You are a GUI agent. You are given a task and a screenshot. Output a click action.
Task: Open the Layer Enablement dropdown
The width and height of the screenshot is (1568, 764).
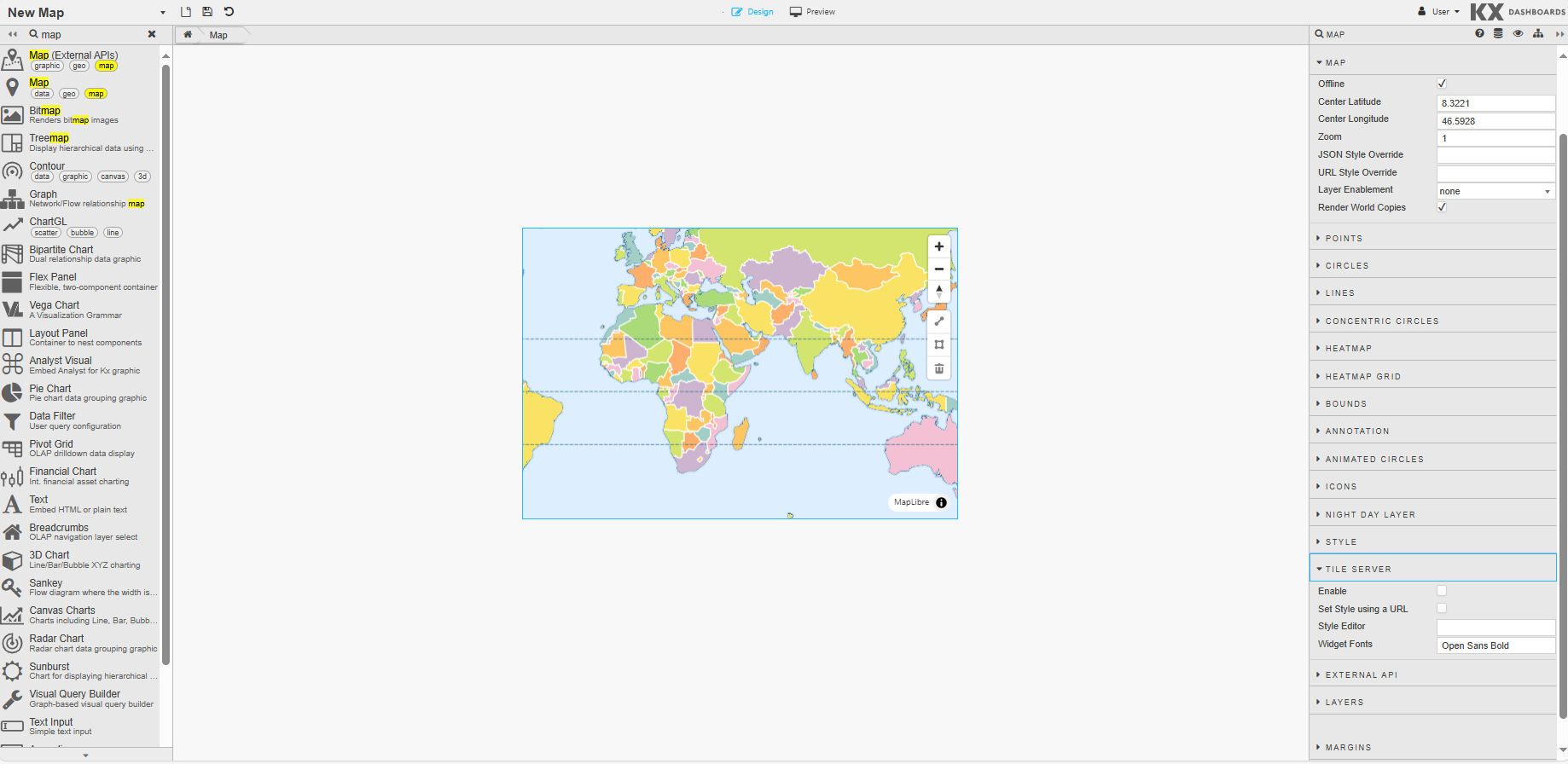coord(1495,191)
